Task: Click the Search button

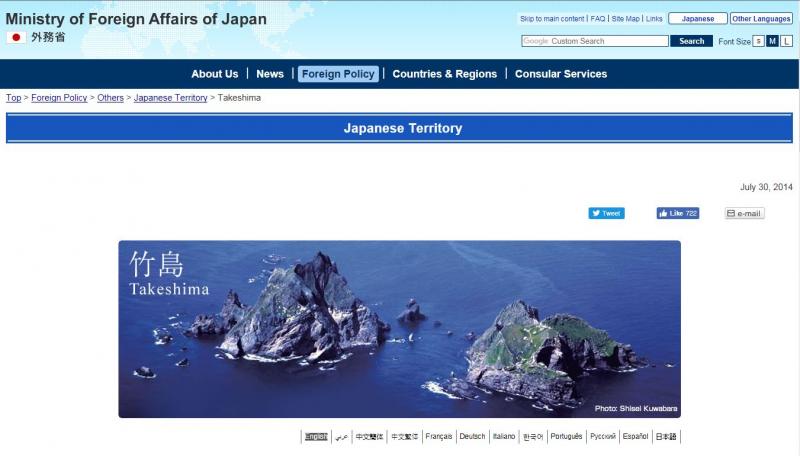Action: pyautogui.click(x=692, y=41)
